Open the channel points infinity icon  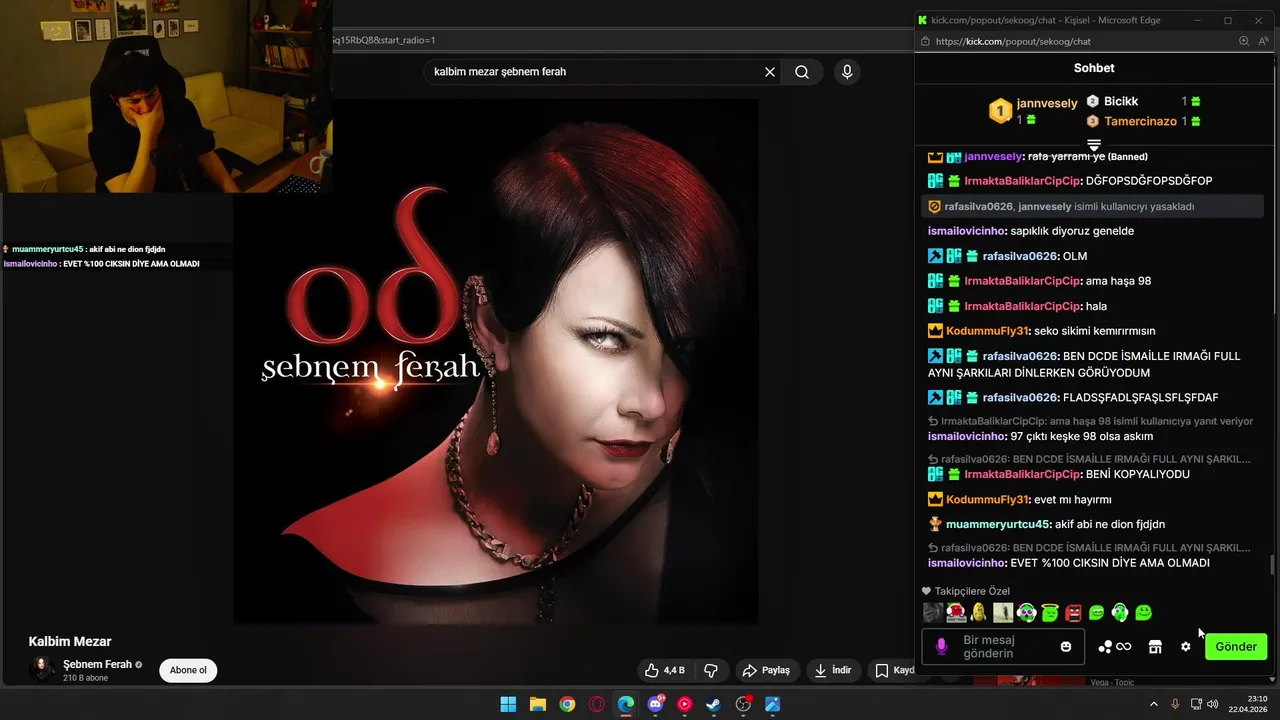click(1114, 647)
